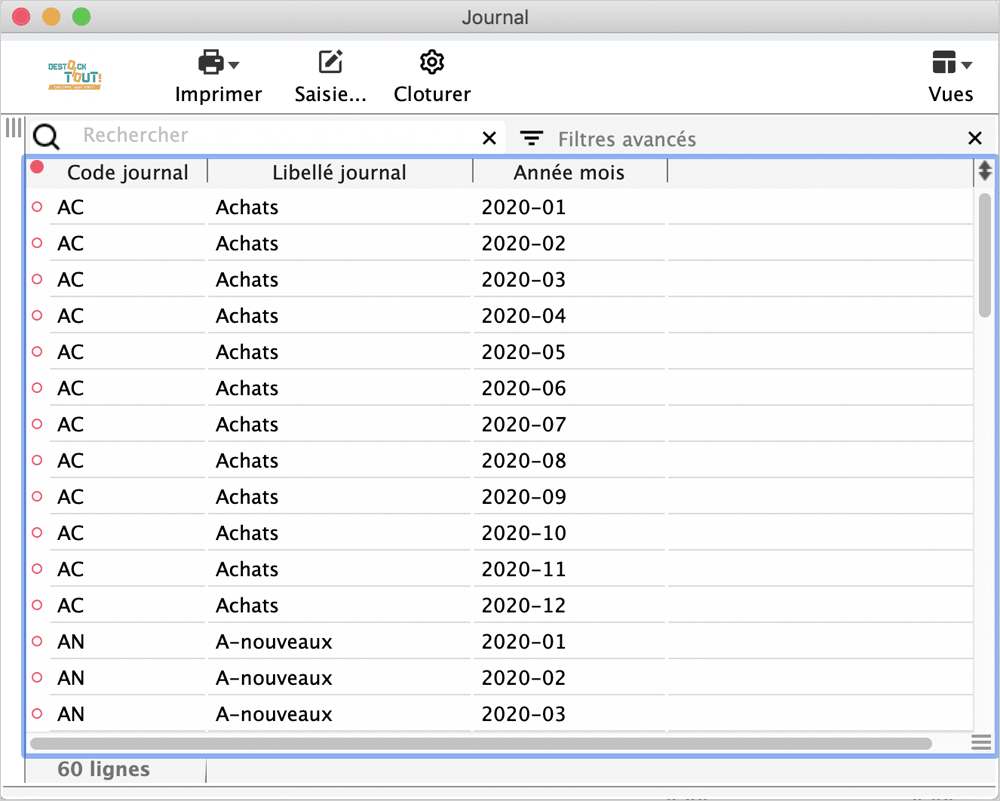Minimize the Journal window
The image size is (1000, 801).
[51, 17]
